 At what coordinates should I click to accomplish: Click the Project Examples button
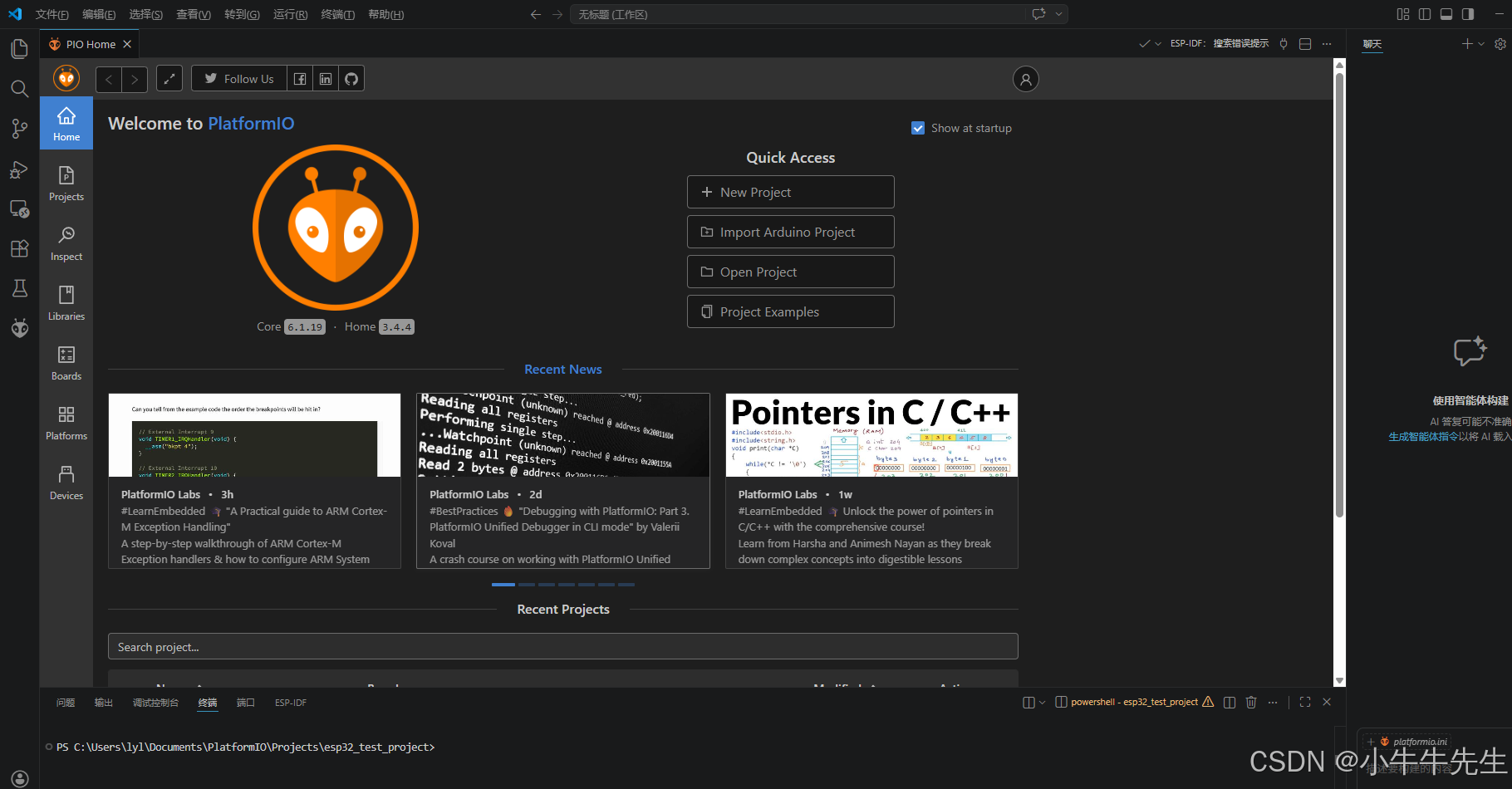click(x=791, y=311)
